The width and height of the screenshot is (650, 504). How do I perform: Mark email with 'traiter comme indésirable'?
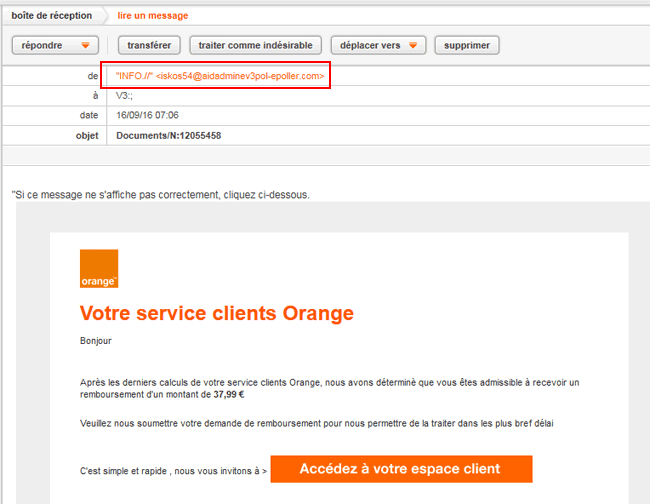pyautogui.click(x=255, y=45)
